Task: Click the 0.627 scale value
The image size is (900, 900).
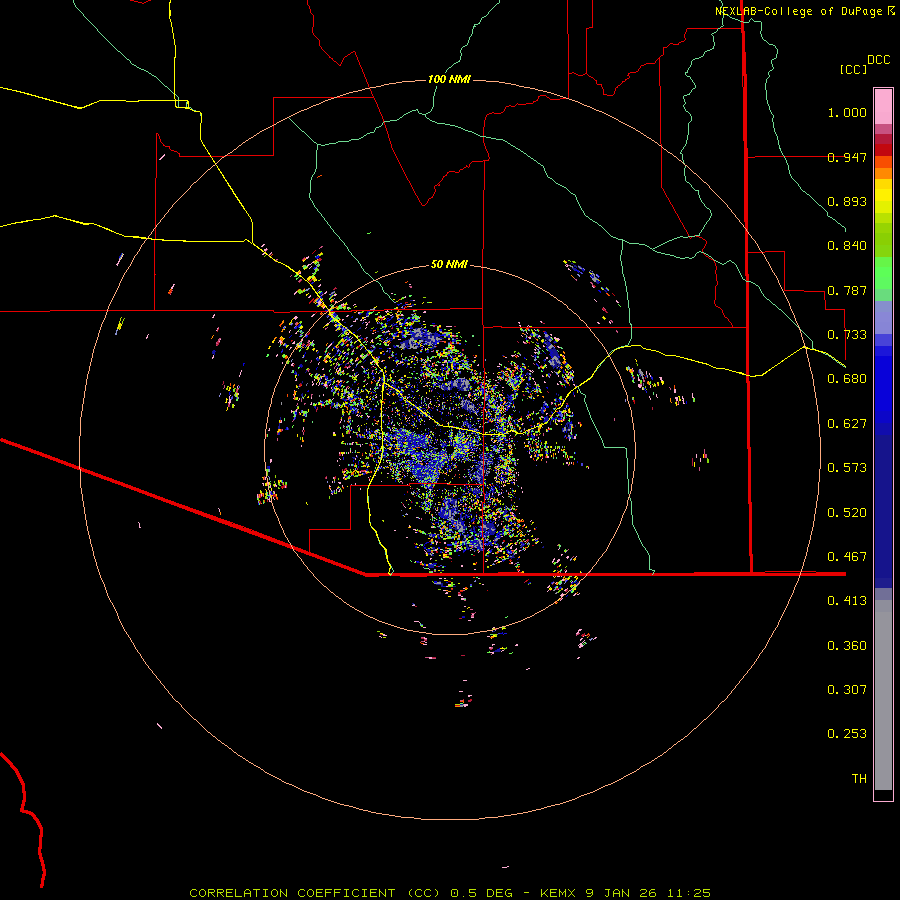Action: [x=847, y=424]
